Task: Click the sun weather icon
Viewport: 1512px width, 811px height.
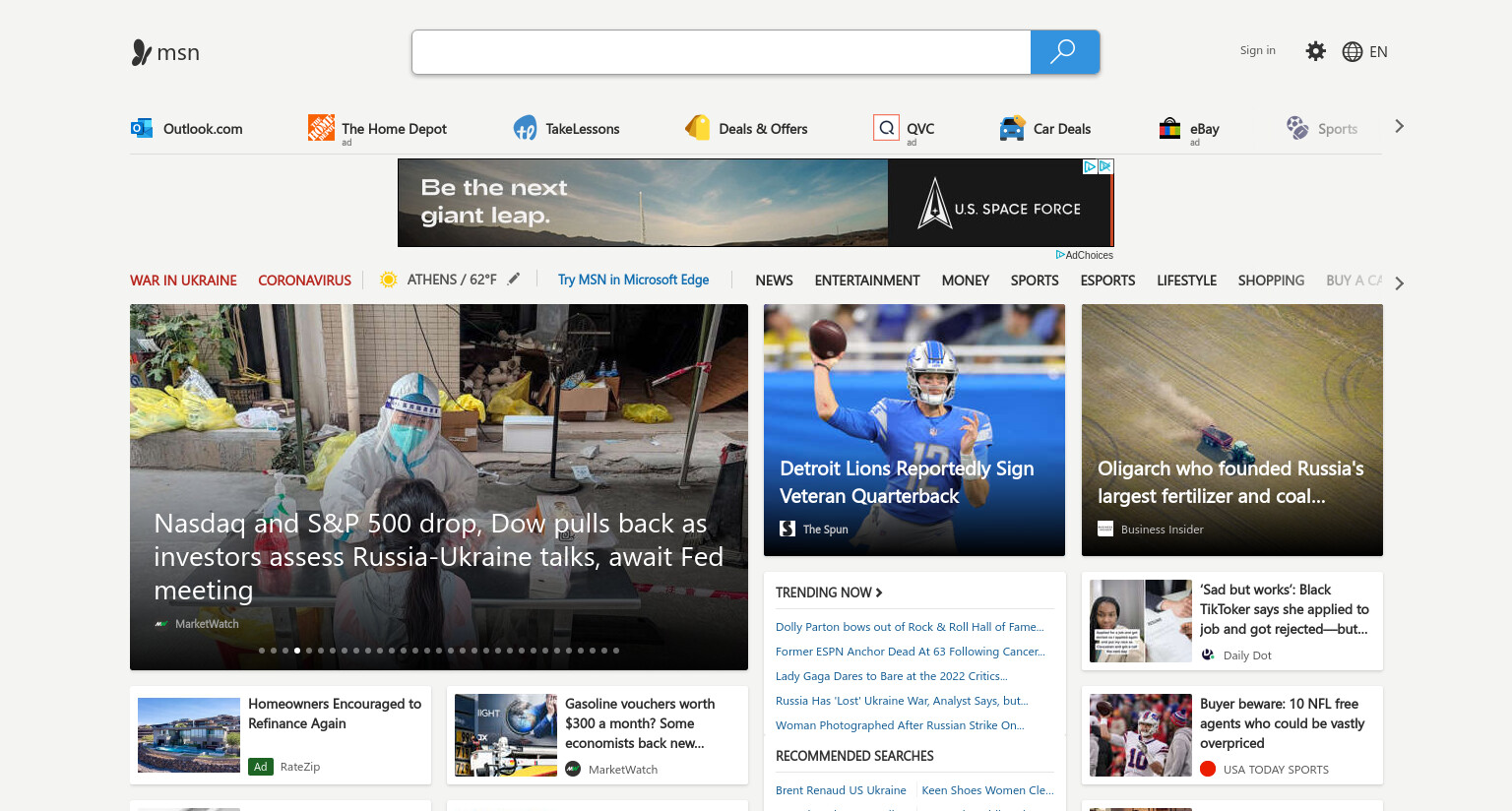Action: (x=389, y=280)
